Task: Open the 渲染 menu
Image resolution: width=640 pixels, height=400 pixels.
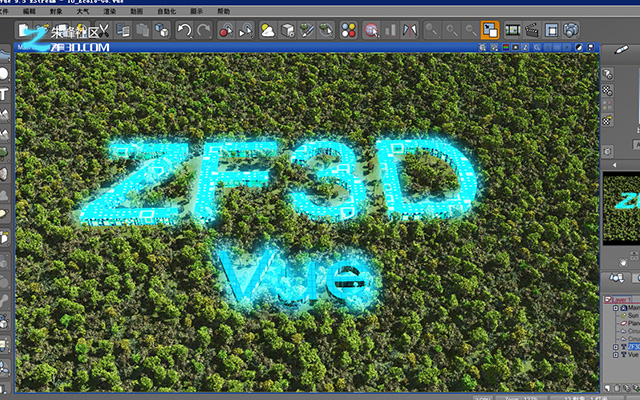Action: point(109,11)
